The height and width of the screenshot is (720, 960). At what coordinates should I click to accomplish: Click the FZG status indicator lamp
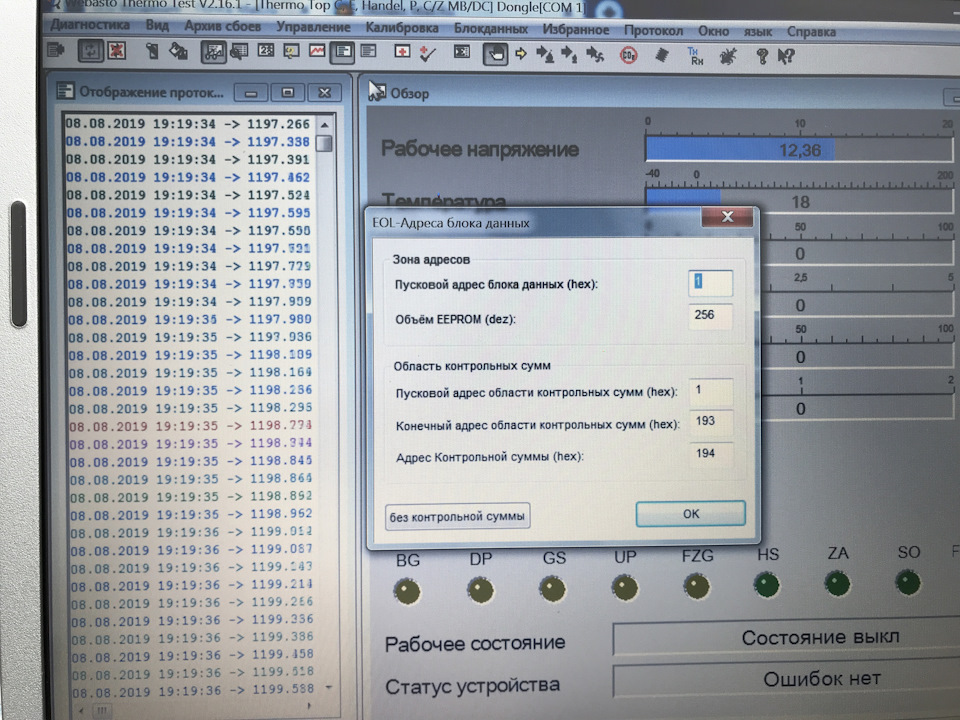pos(697,587)
